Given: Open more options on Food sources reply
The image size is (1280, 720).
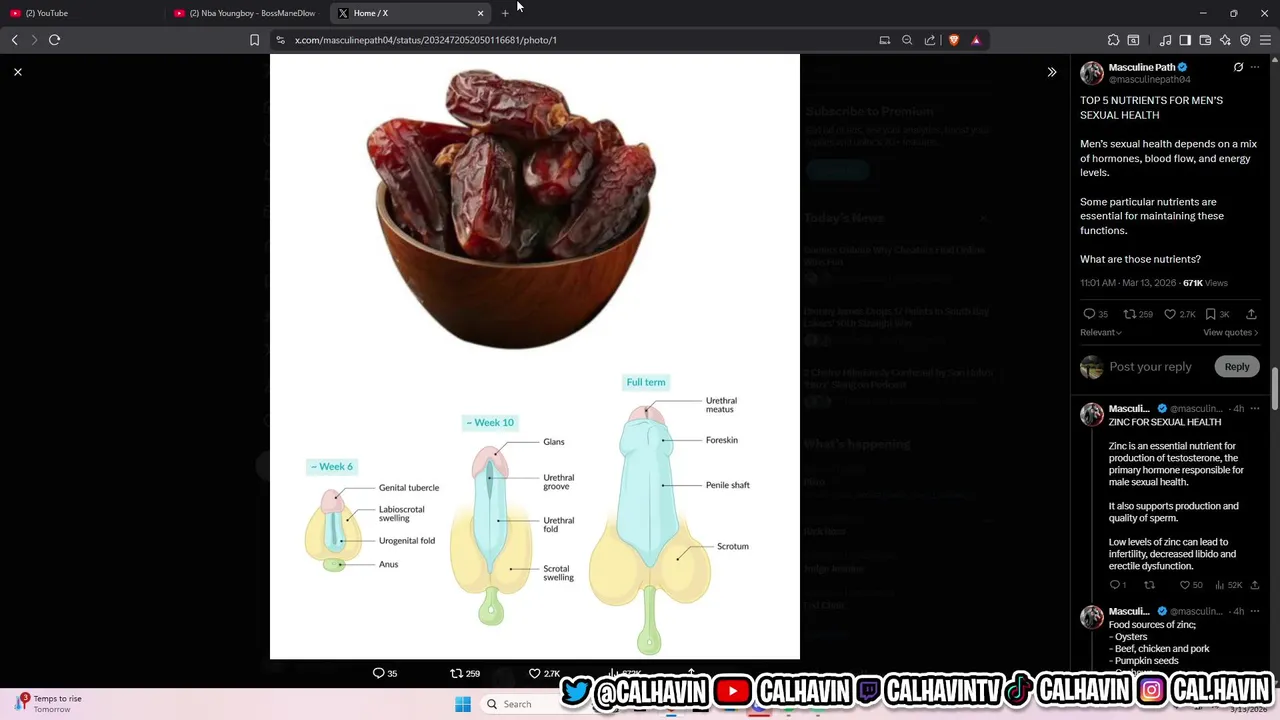Looking at the screenshot, I should pos(1255,611).
